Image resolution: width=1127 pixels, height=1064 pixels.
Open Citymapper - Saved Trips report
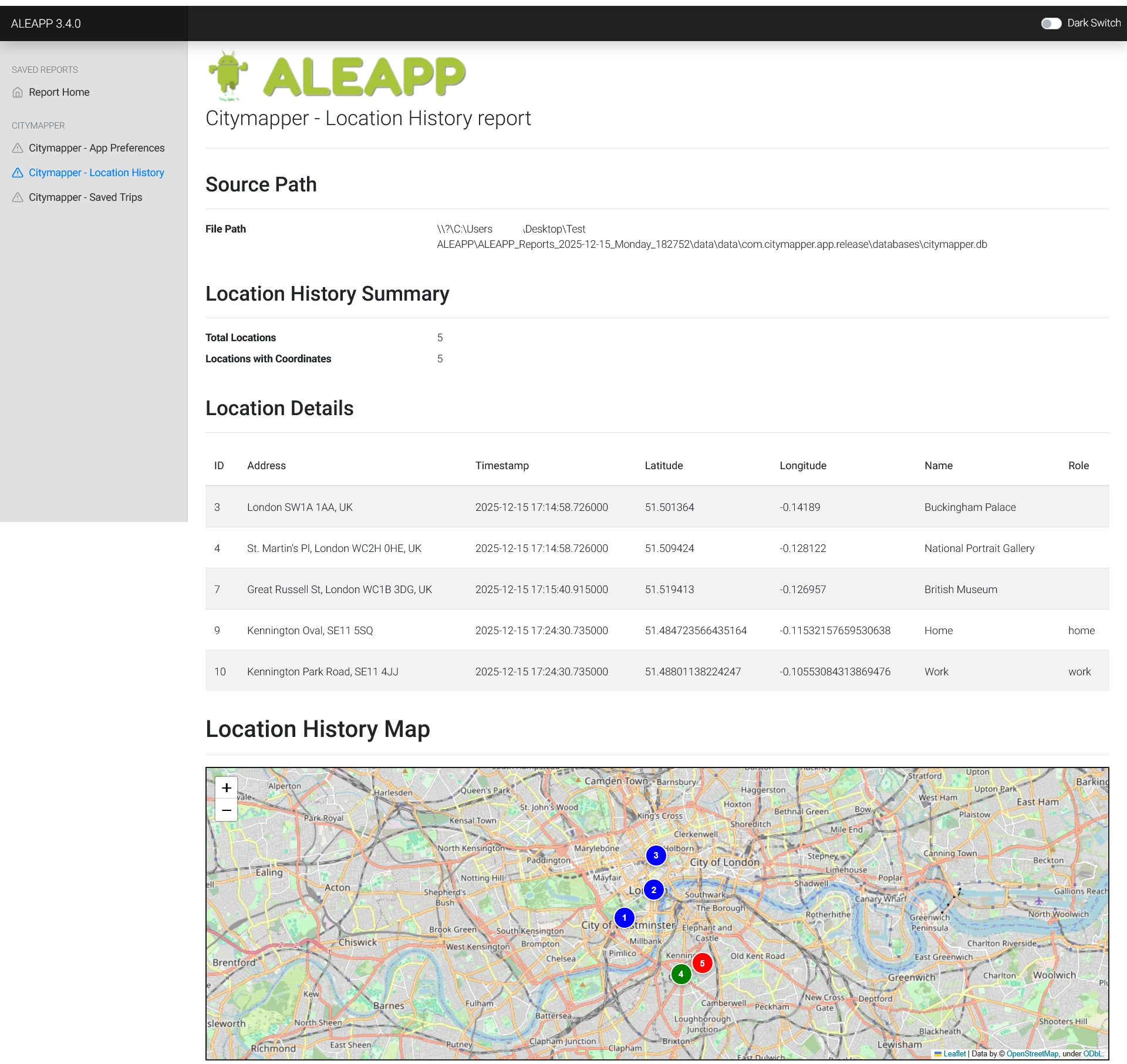[x=85, y=197]
